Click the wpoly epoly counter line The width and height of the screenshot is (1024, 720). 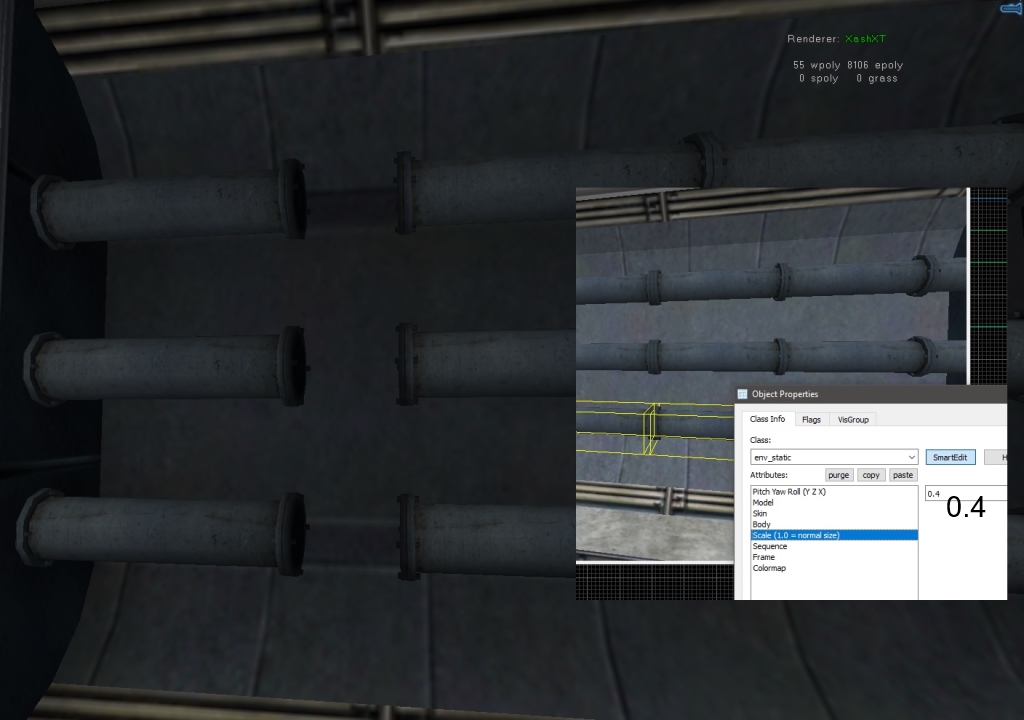pos(848,65)
